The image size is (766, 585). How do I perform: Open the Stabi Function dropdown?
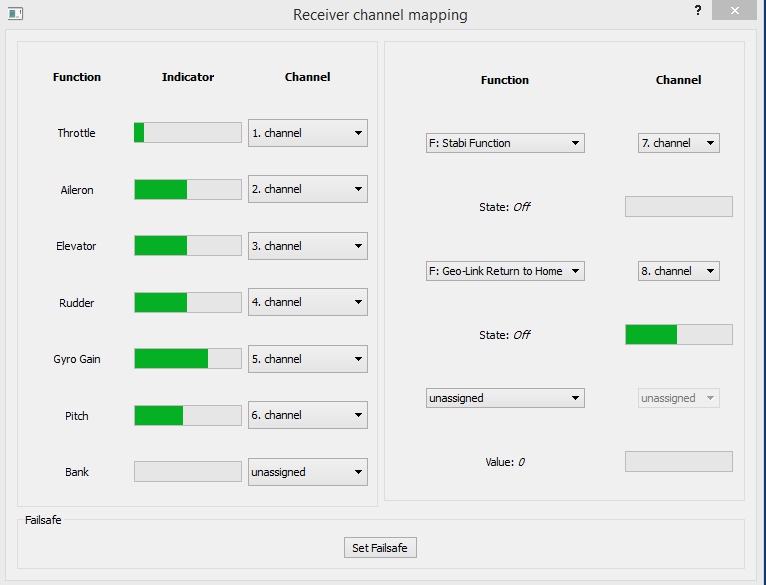point(504,143)
